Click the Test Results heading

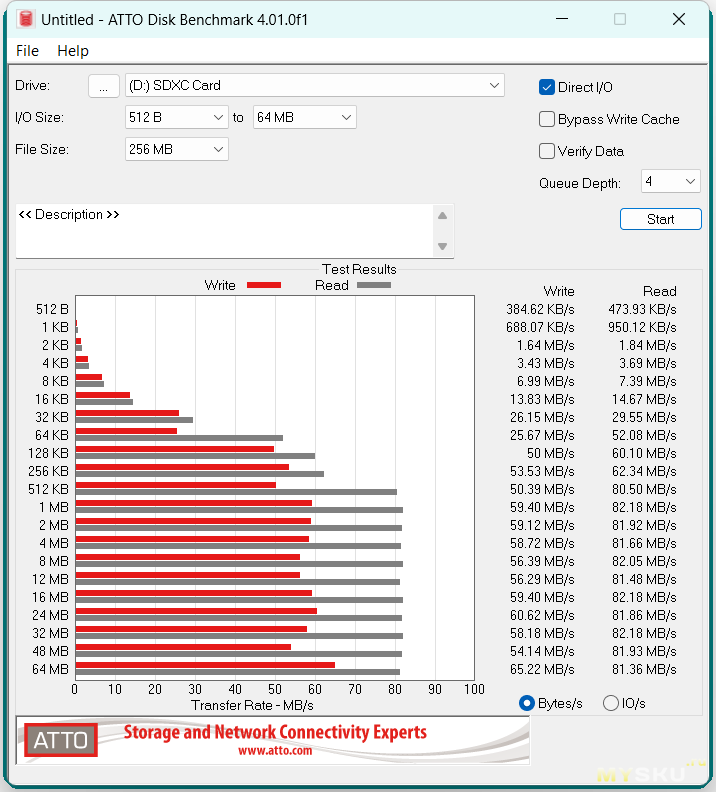click(359, 269)
